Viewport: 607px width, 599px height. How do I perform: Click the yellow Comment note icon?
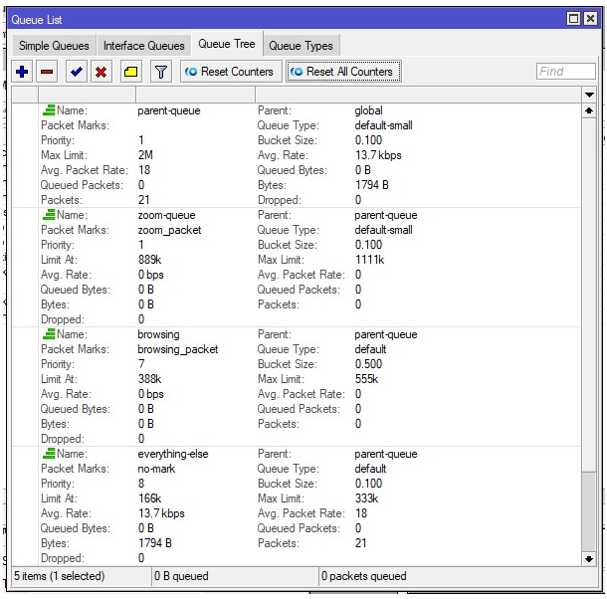pyautogui.click(x=131, y=72)
